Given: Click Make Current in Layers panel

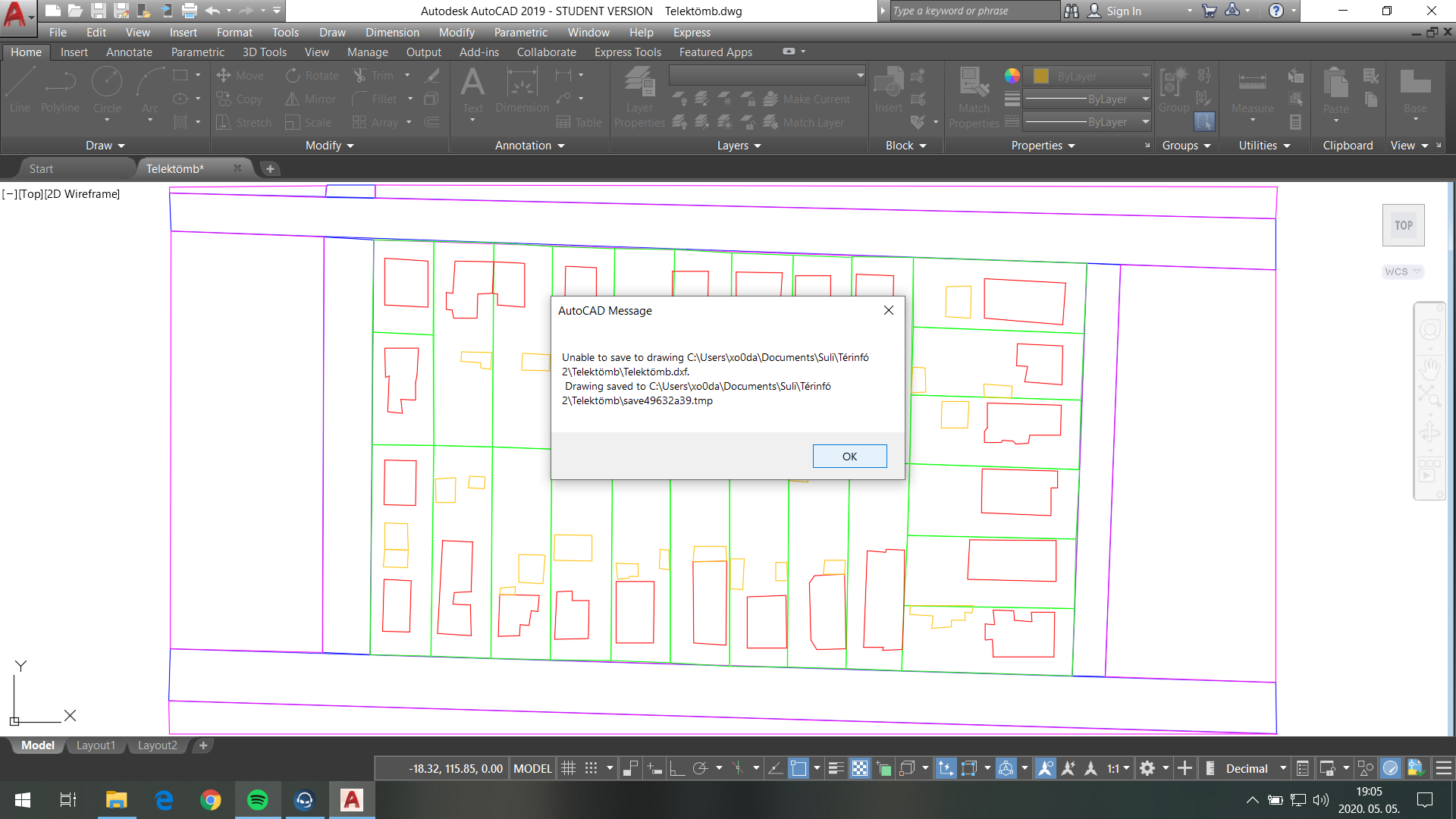Looking at the screenshot, I should [x=807, y=99].
